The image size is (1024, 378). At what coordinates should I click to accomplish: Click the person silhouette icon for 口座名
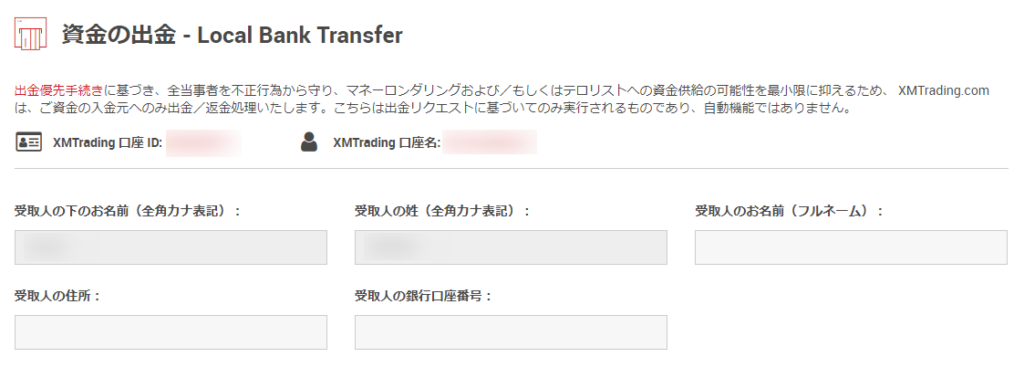[309, 142]
